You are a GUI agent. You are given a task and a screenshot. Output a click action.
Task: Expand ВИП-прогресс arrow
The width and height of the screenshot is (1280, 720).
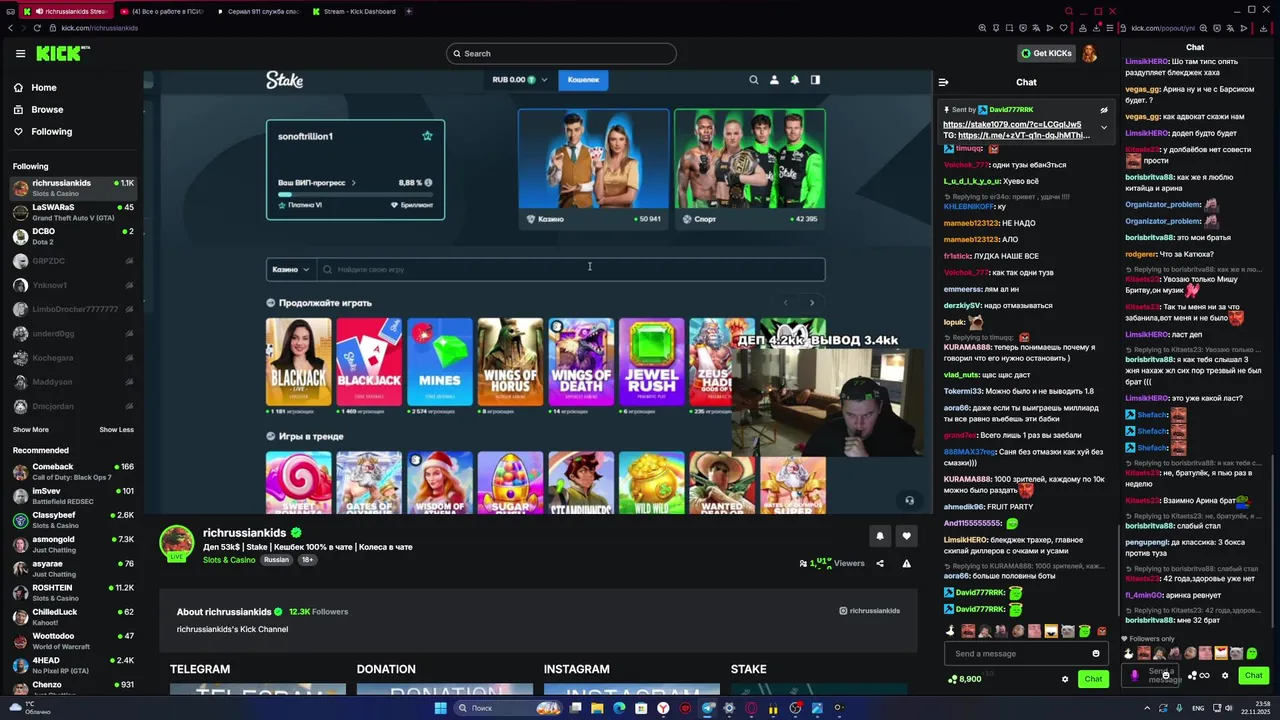[x=353, y=183]
